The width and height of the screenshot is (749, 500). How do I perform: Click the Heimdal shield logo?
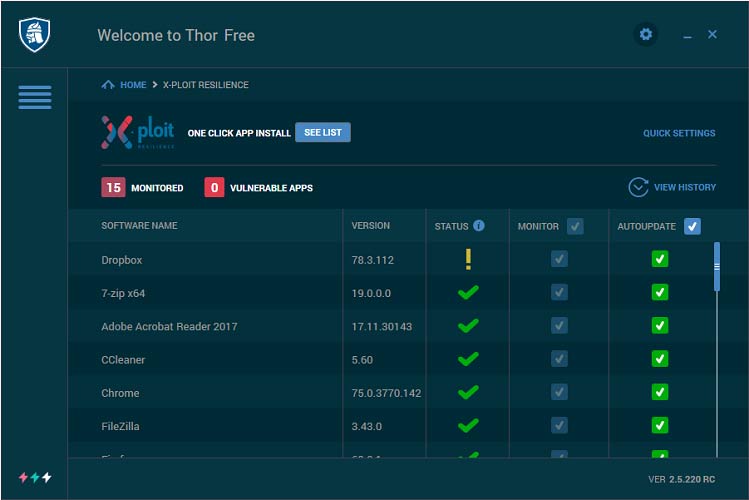coord(34,34)
